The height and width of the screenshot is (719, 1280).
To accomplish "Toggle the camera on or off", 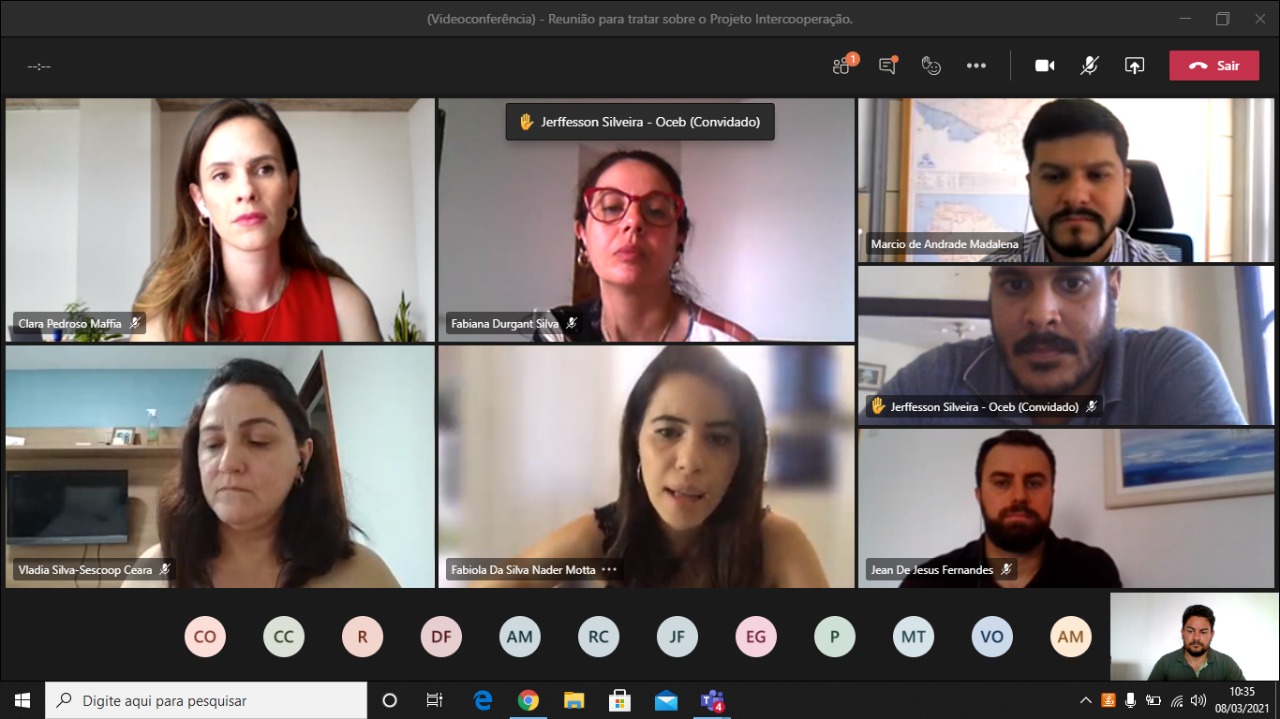I will point(1045,66).
